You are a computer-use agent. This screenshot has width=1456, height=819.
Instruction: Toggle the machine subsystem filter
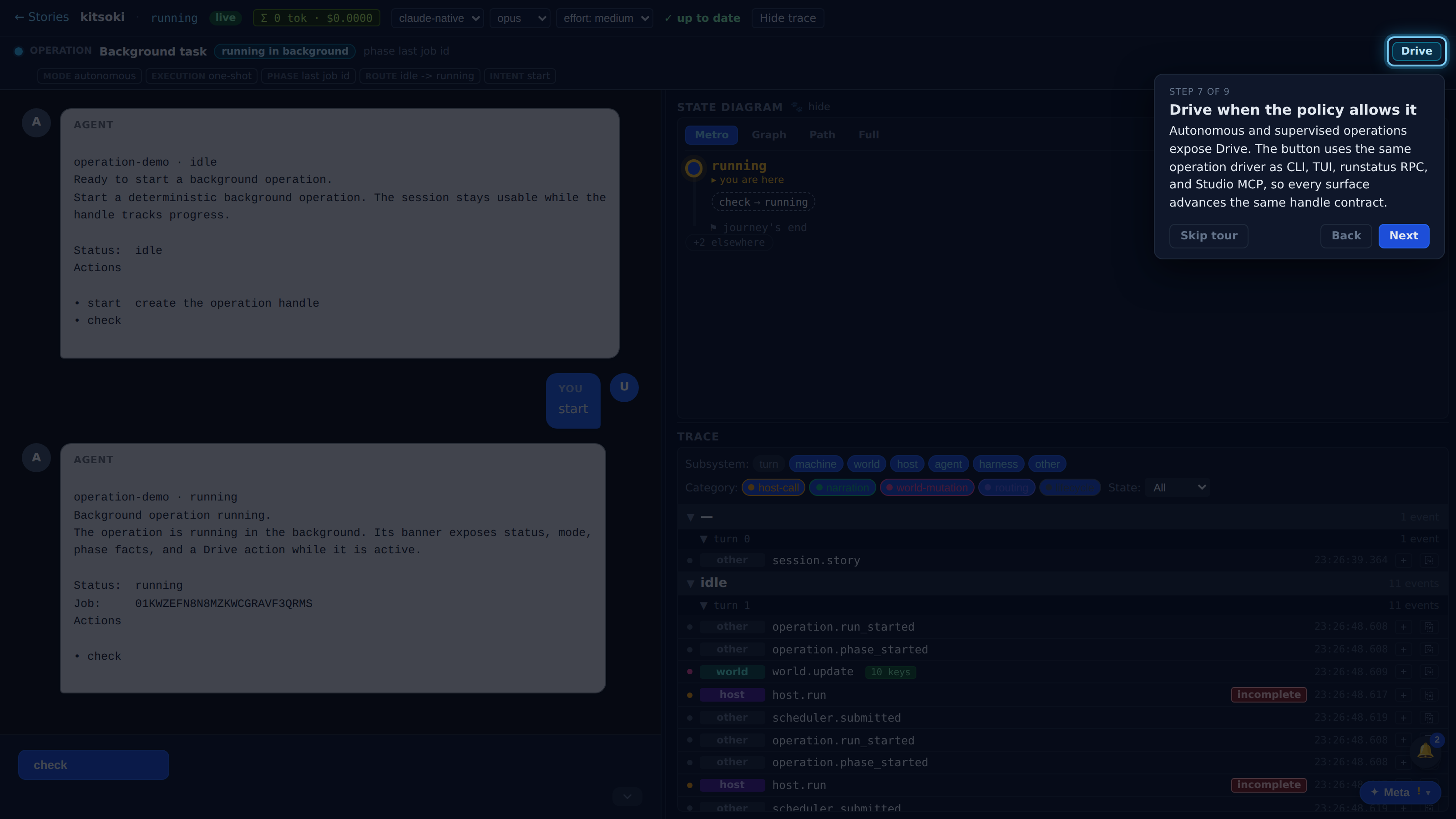click(816, 464)
